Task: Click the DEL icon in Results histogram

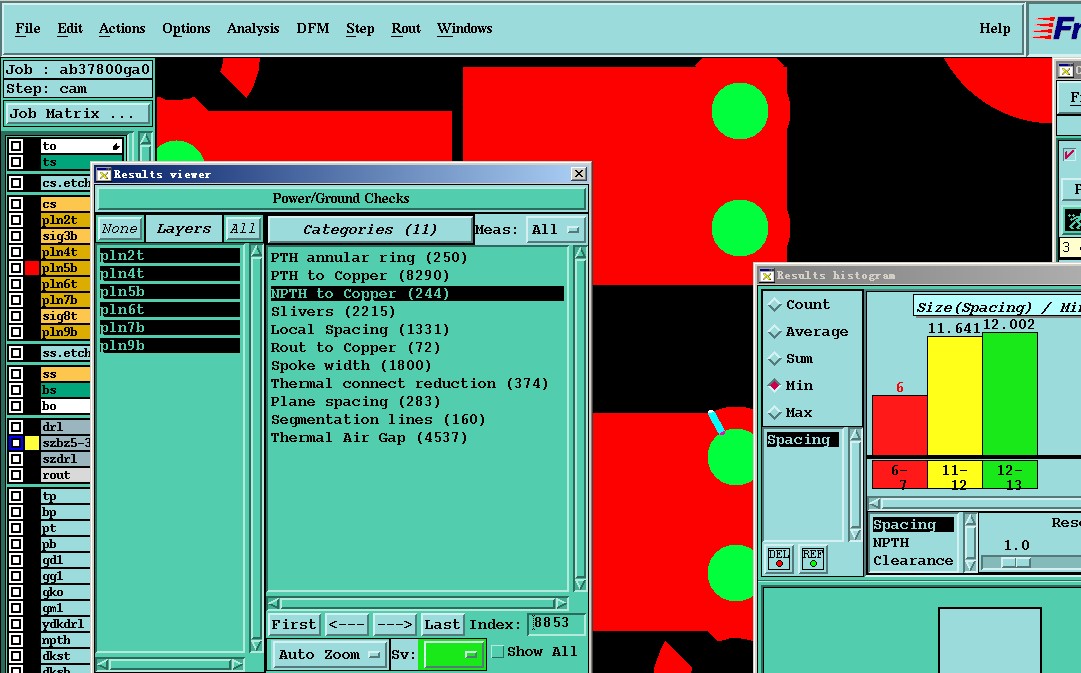Action: click(x=779, y=558)
